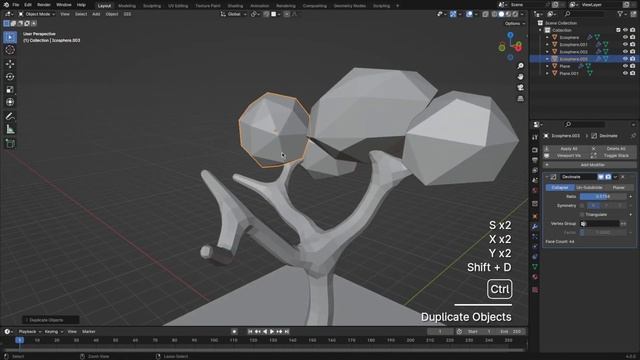Screen dimensions: 640x360
Task: Hide Plane.001 via its eye icon
Action: pos(625,73)
